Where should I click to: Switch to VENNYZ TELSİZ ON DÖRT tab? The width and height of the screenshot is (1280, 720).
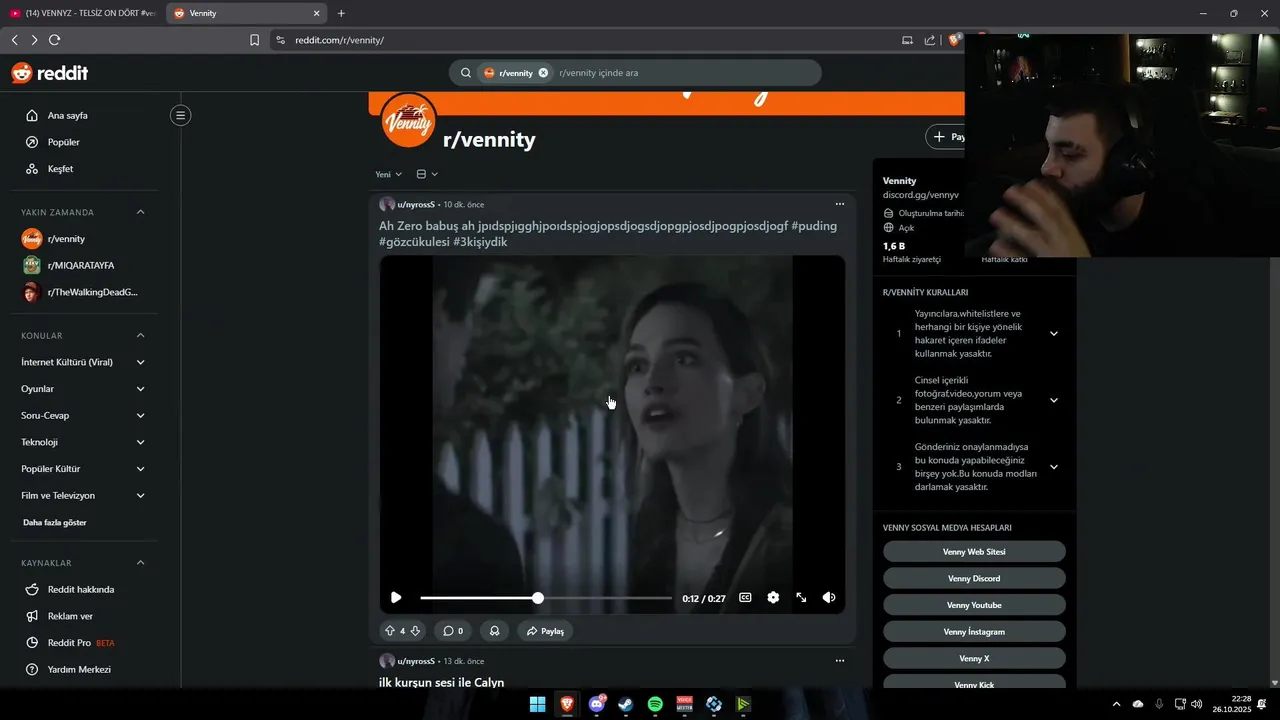point(82,13)
